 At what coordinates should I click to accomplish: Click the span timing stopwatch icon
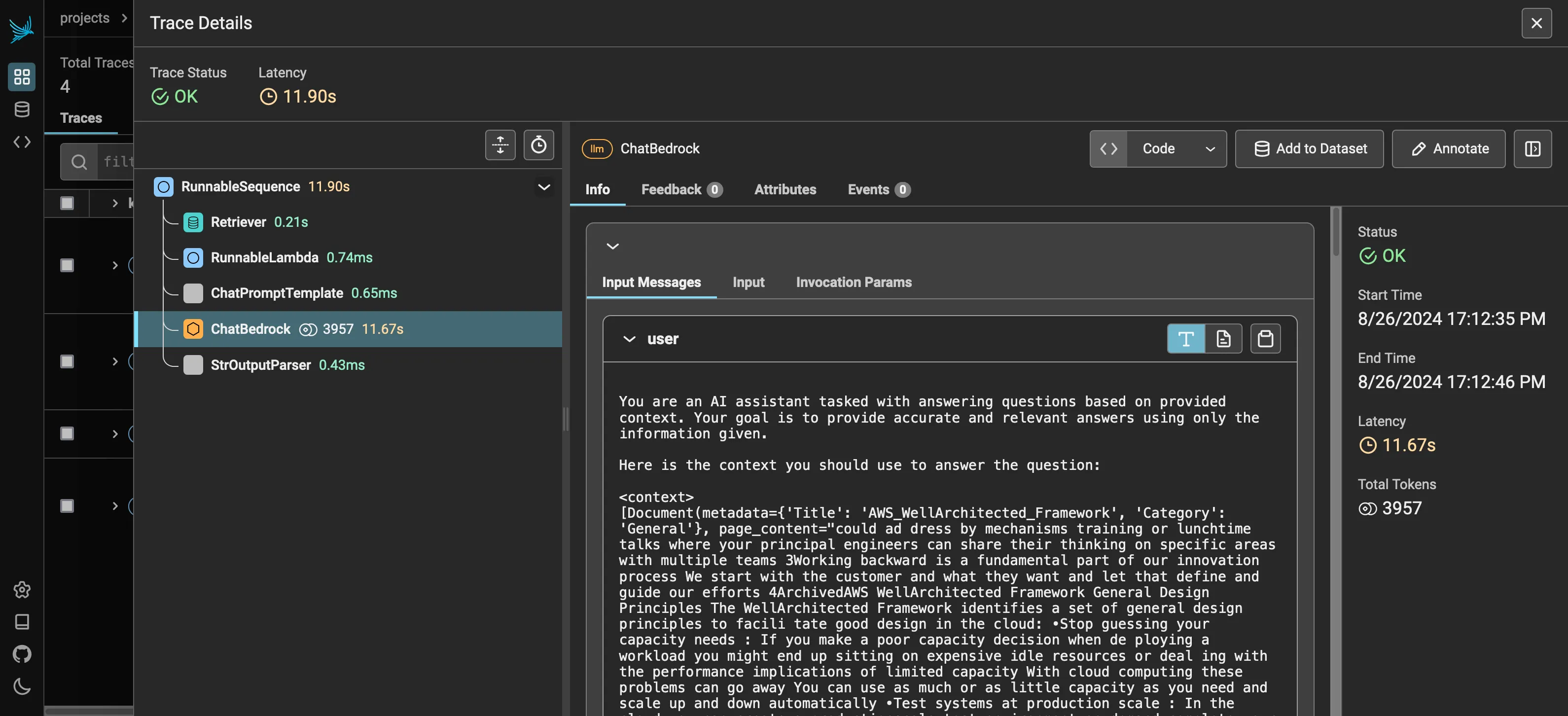pyautogui.click(x=538, y=145)
